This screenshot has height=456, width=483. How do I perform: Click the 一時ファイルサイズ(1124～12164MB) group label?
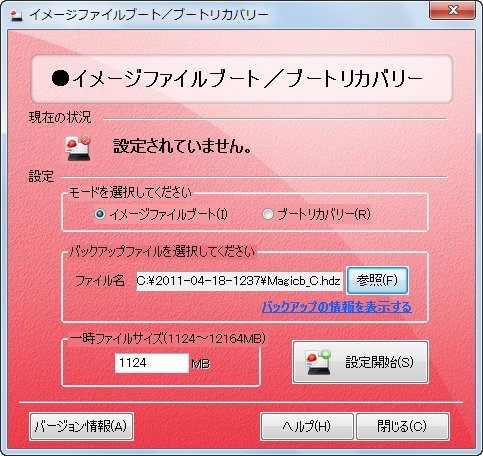click(168, 339)
